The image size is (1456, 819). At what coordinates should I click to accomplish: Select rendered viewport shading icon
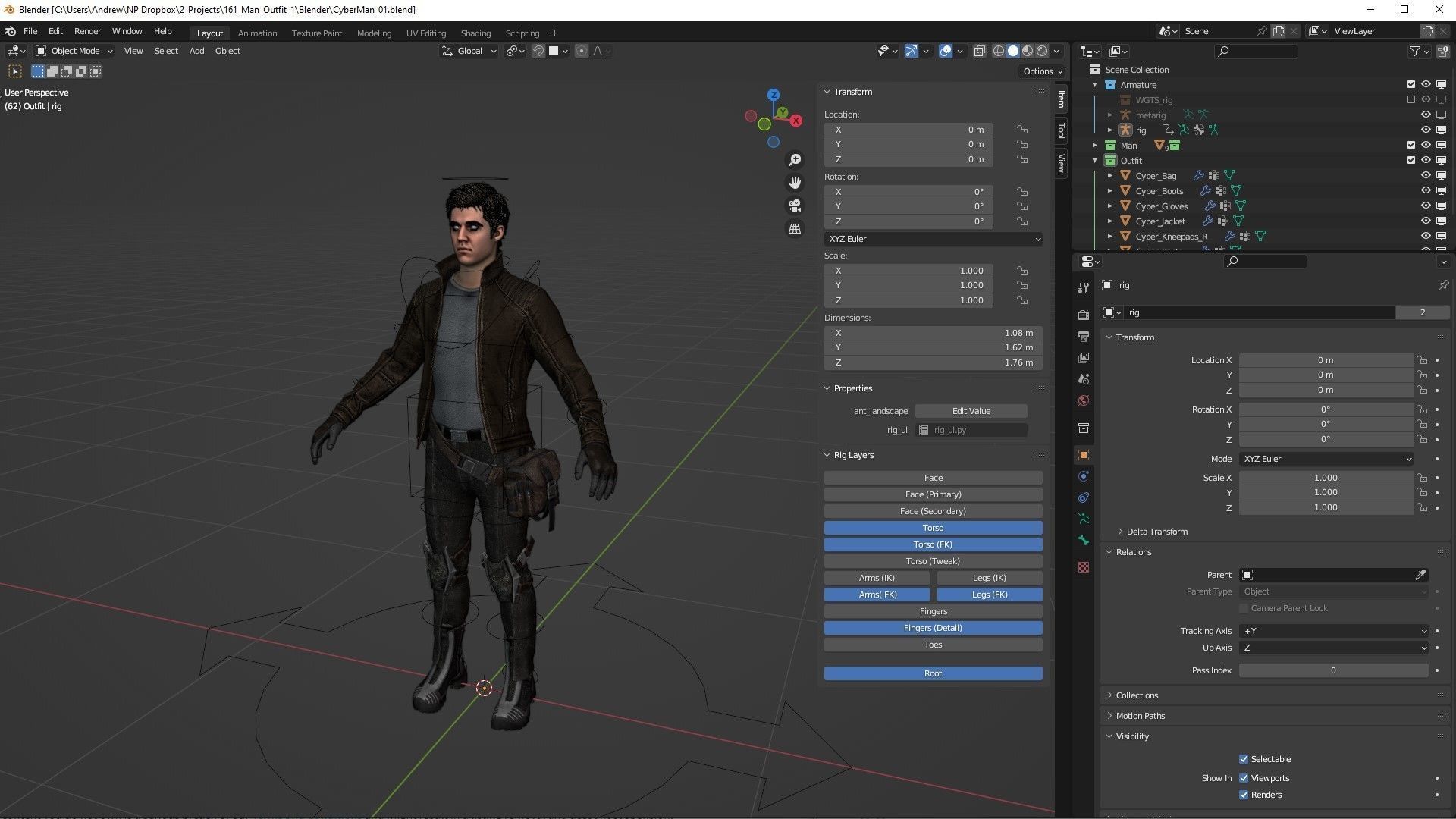1042,51
